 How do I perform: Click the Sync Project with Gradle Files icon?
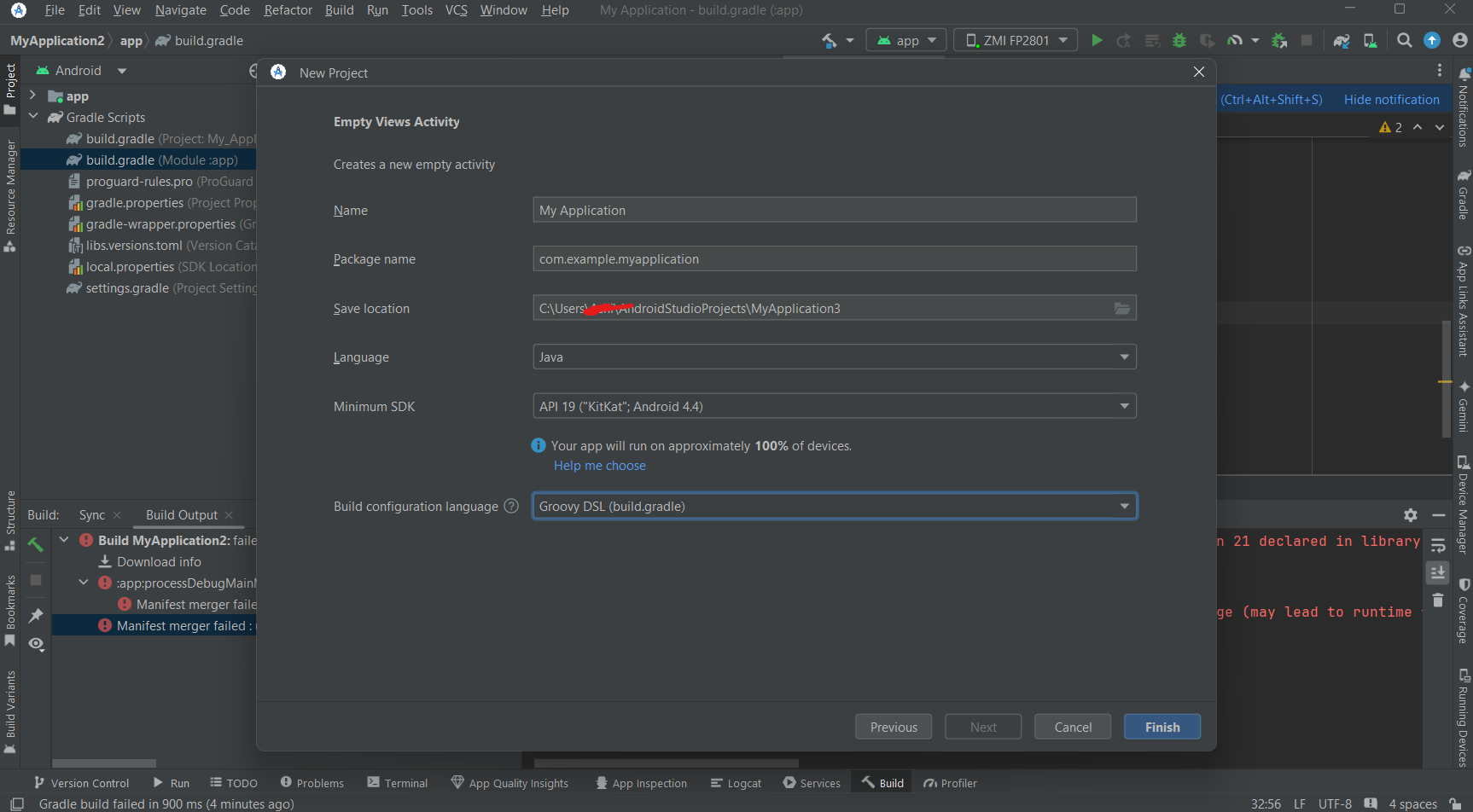1342,40
